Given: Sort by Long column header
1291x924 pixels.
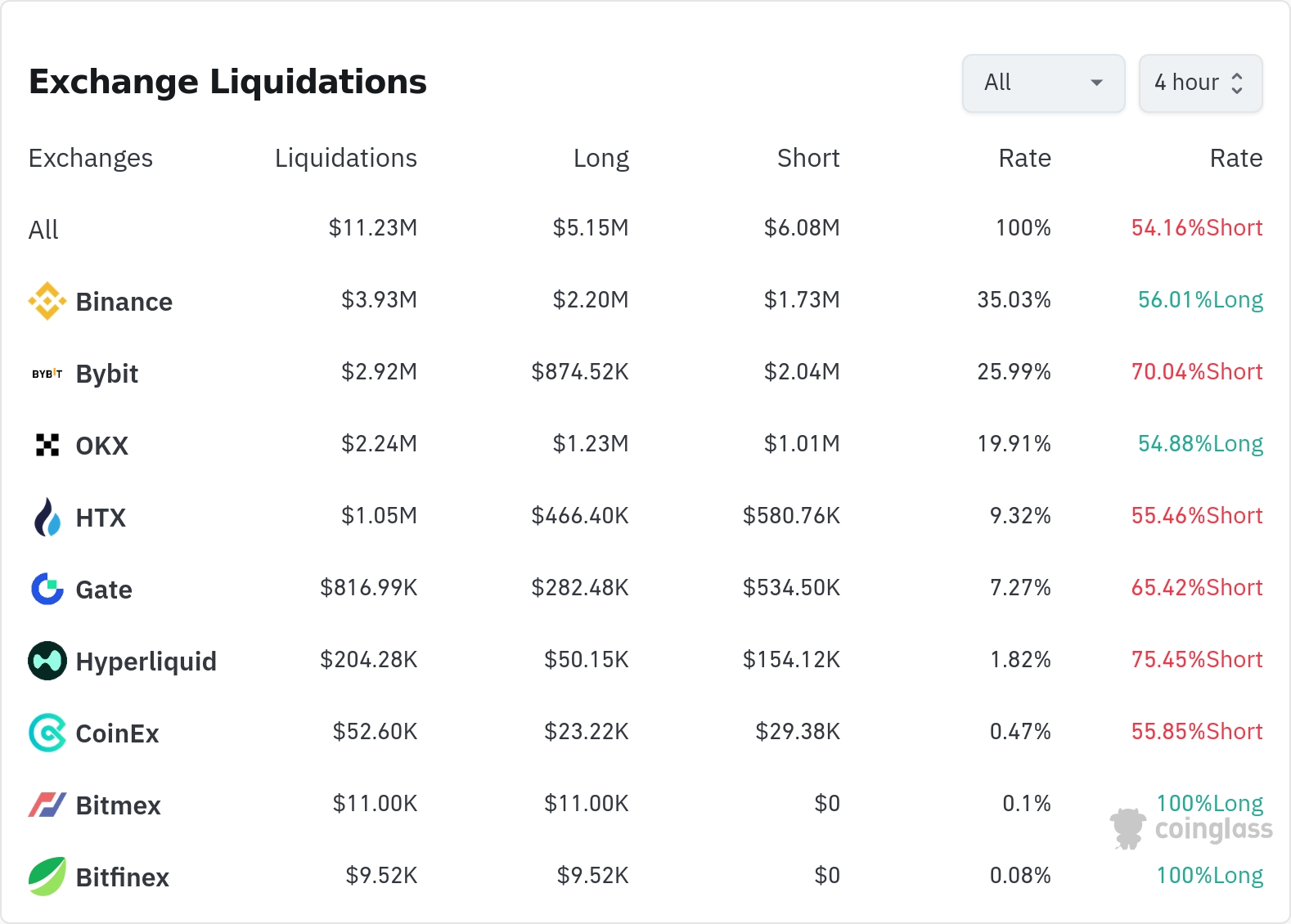Looking at the screenshot, I should (601, 158).
